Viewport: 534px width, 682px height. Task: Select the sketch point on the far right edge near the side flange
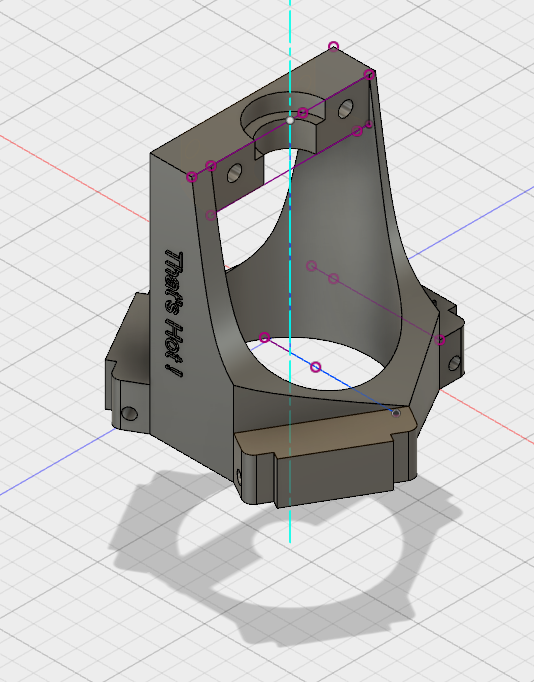(440, 340)
